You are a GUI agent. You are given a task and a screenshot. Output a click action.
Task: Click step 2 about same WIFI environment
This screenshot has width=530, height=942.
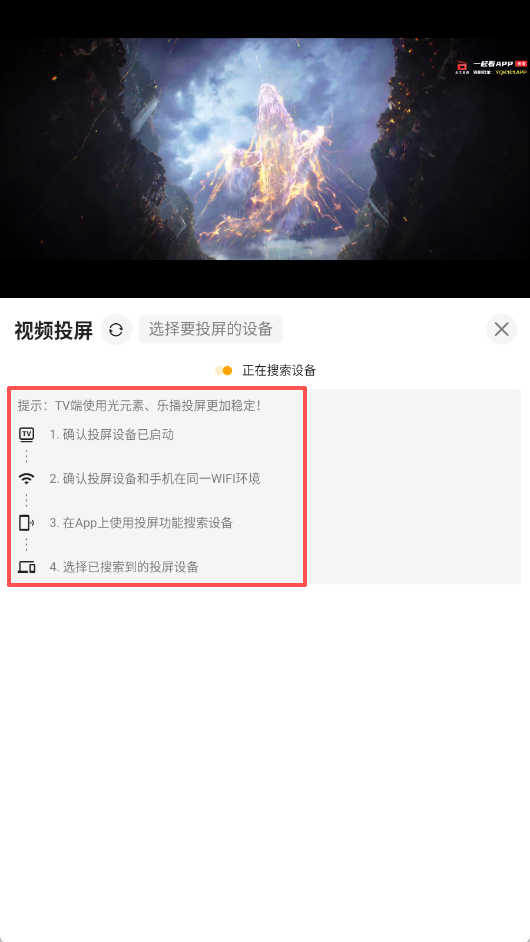coord(155,479)
